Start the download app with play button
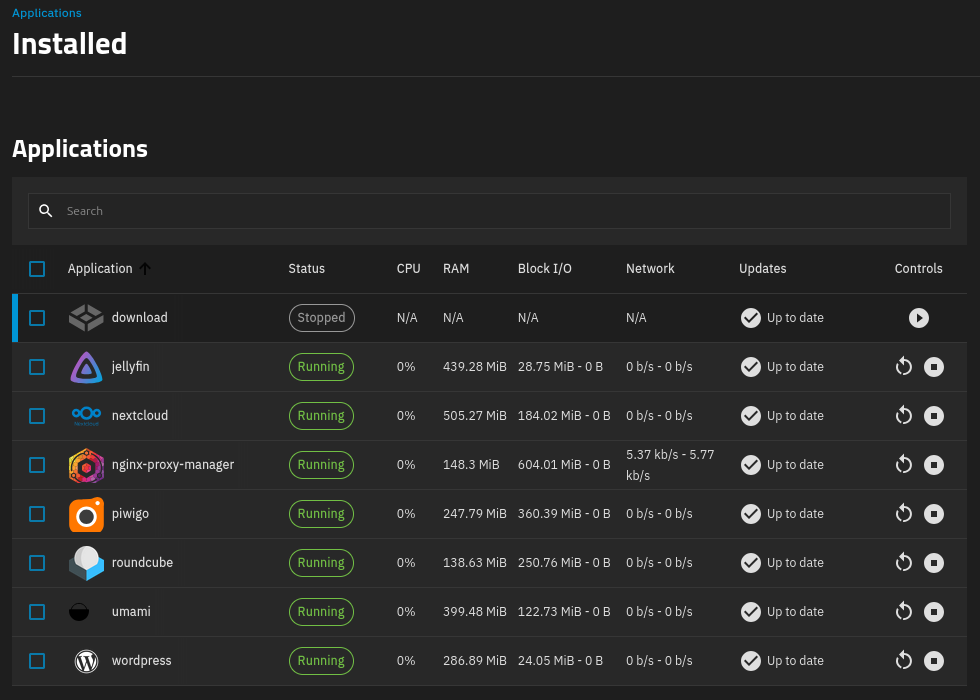Screen dimensions: 980x700 coord(918,318)
